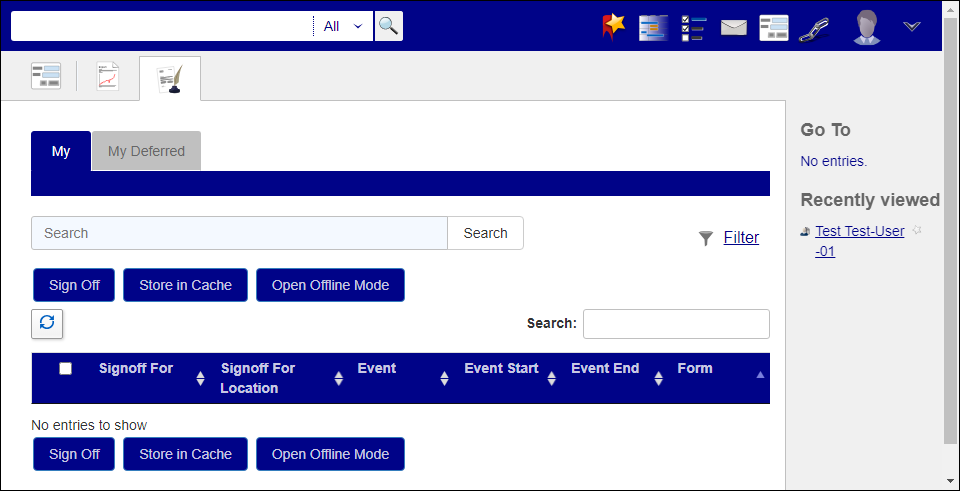Click the person icon before Test Test-User
Image resolution: width=960 pixels, height=491 pixels.
point(806,231)
